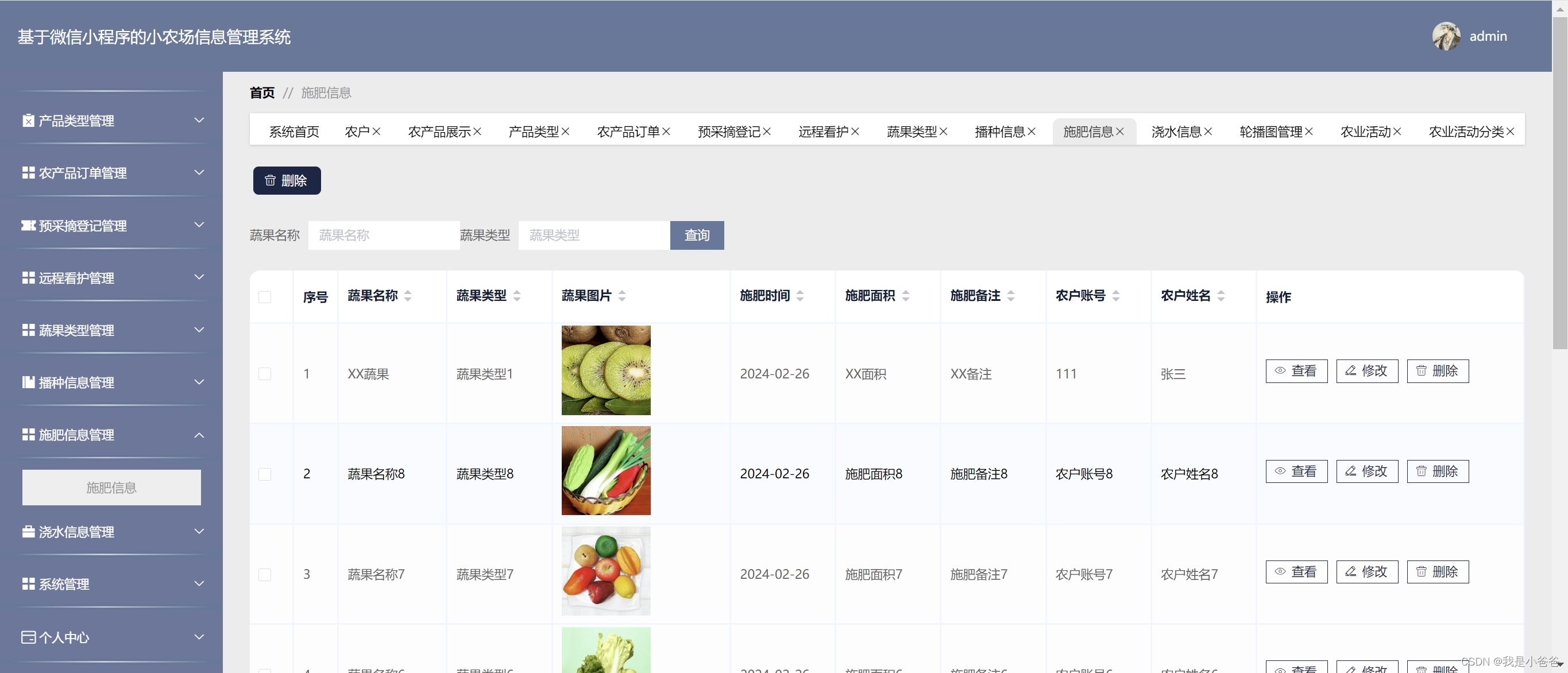Close the 播种信息 tab via its X

point(1031,131)
